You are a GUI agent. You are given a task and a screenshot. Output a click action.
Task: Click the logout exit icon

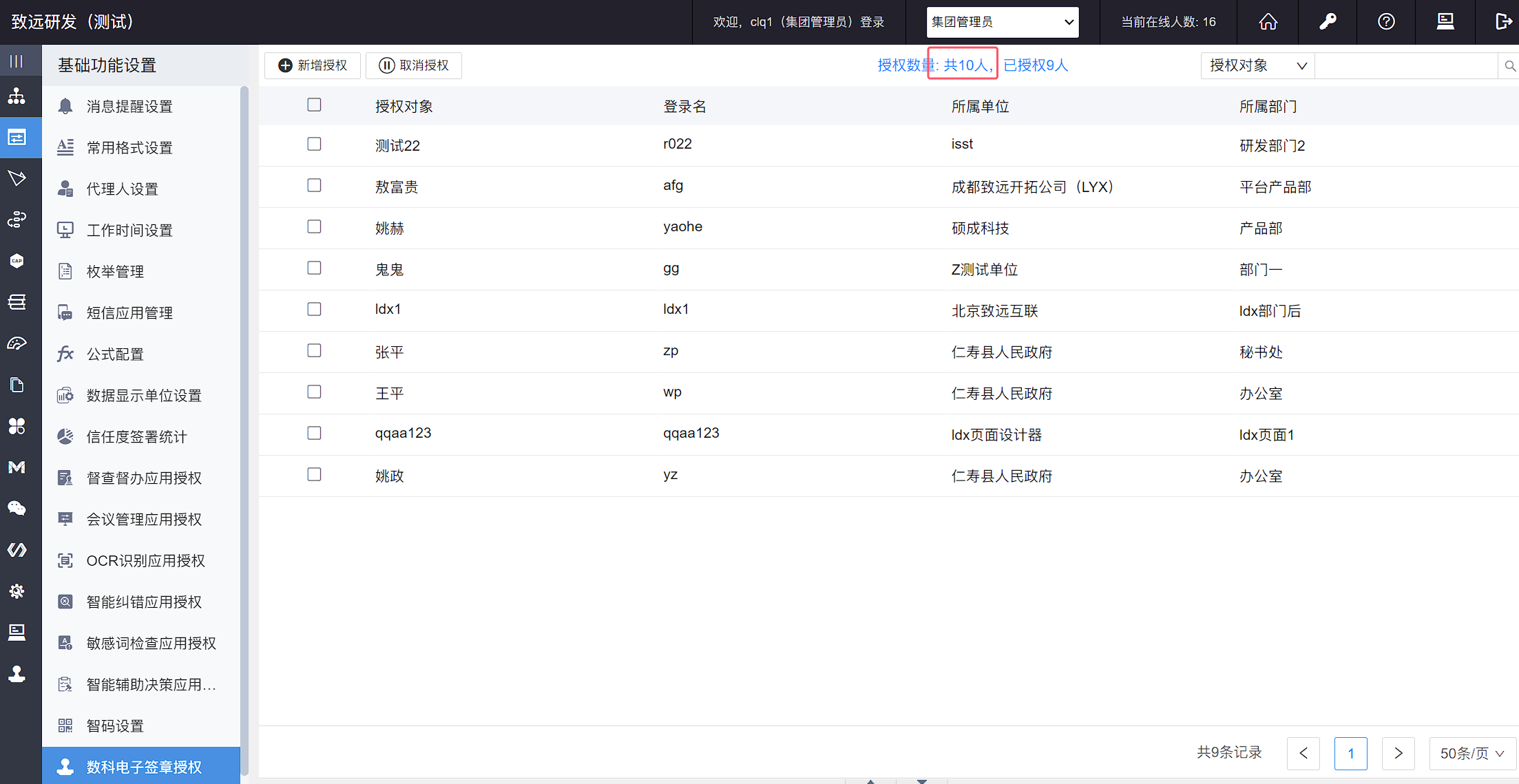coord(1503,22)
